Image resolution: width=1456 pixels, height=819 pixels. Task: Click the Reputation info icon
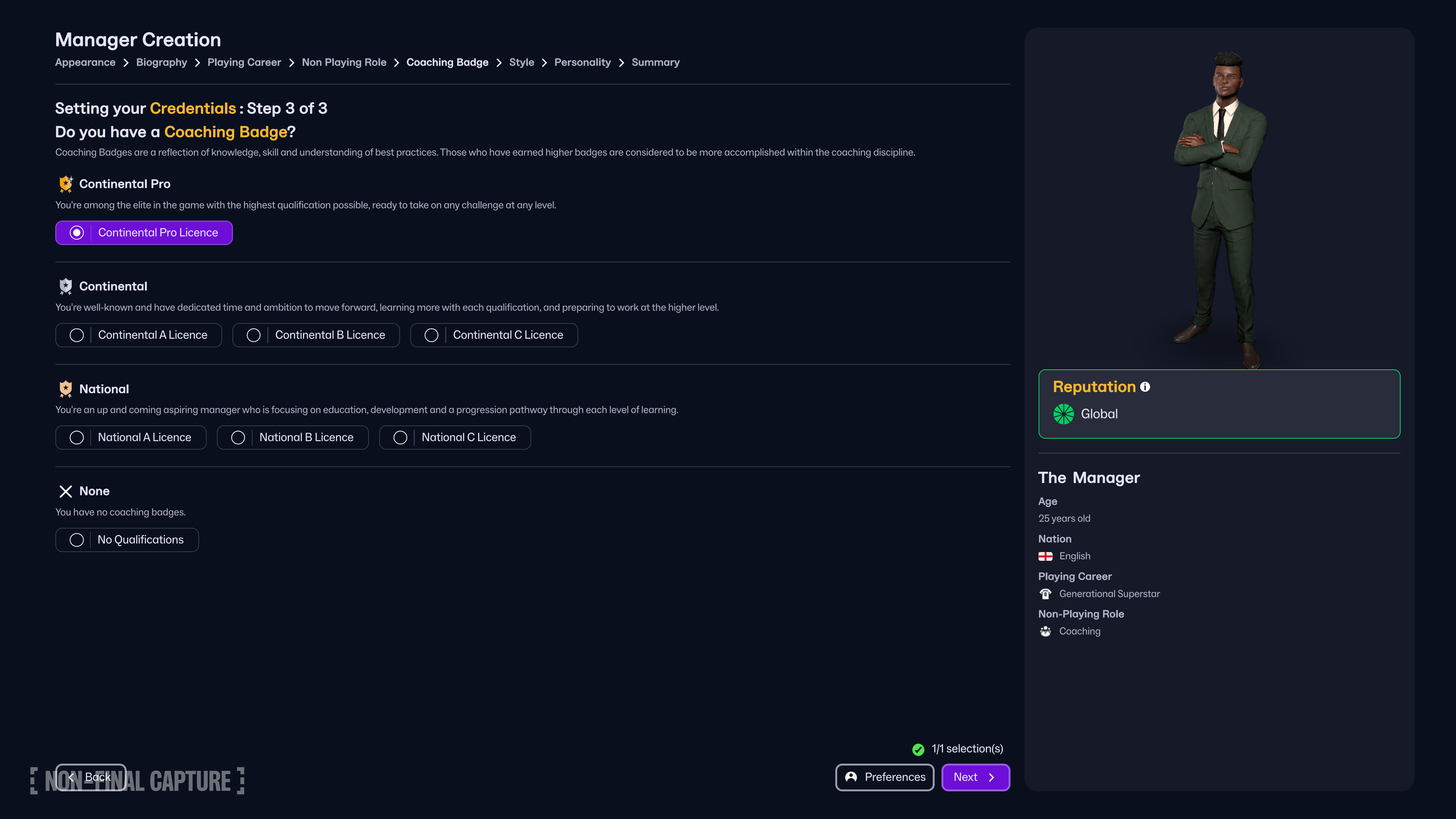coord(1145,387)
